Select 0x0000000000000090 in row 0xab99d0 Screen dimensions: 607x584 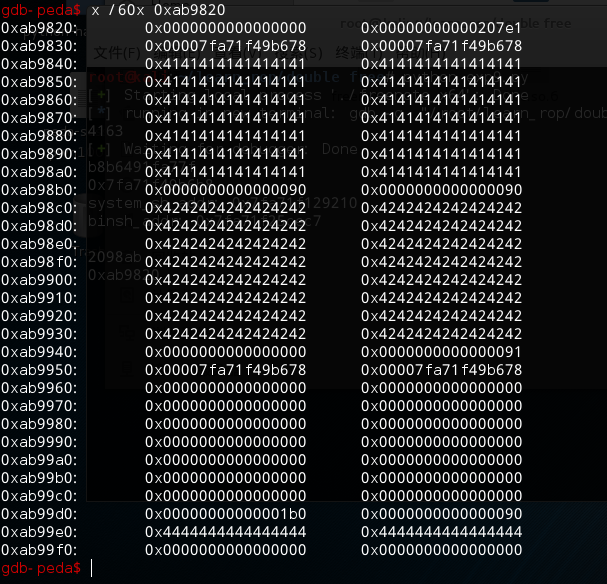click(x=441, y=514)
